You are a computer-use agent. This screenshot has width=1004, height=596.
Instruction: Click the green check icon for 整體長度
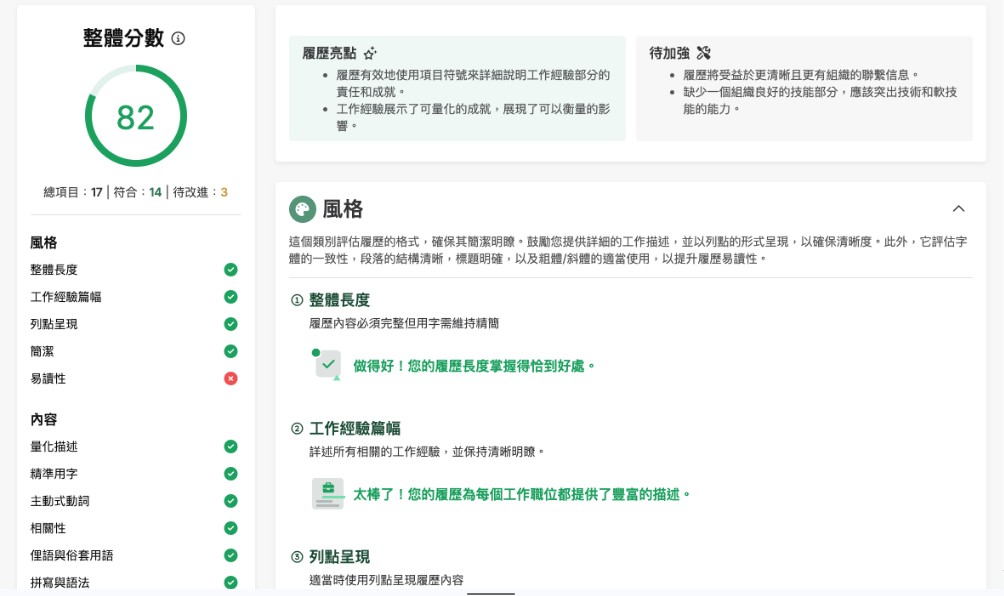tap(231, 270)
